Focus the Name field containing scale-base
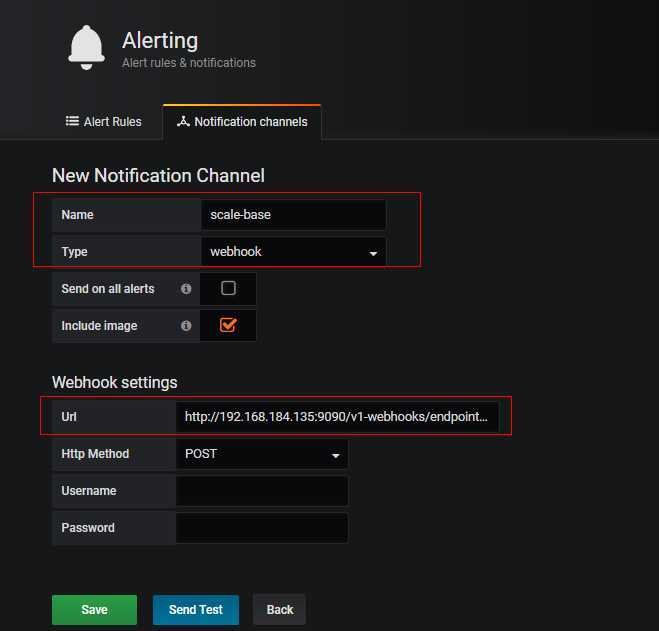 coord(293,215)
